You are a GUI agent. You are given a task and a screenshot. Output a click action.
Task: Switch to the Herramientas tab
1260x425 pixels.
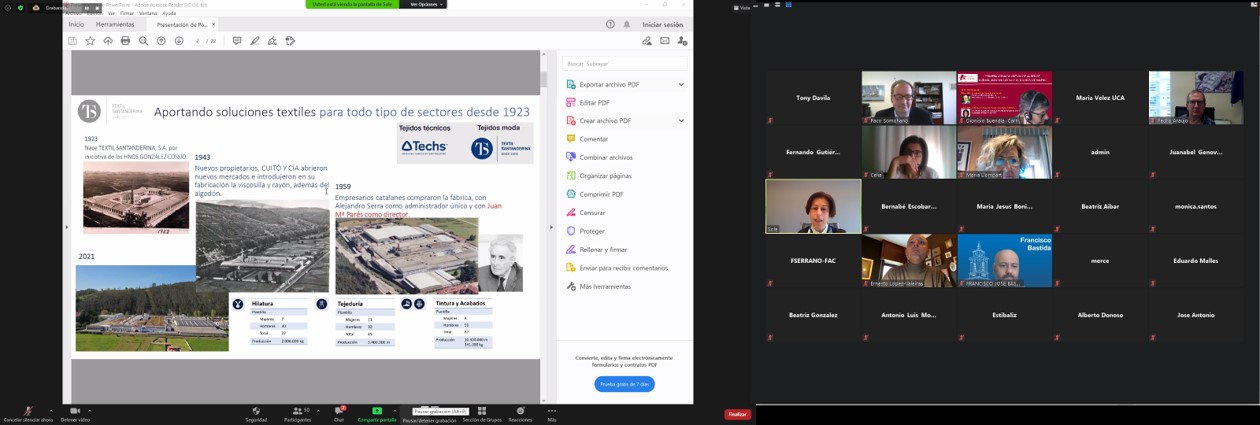[115, 24]
